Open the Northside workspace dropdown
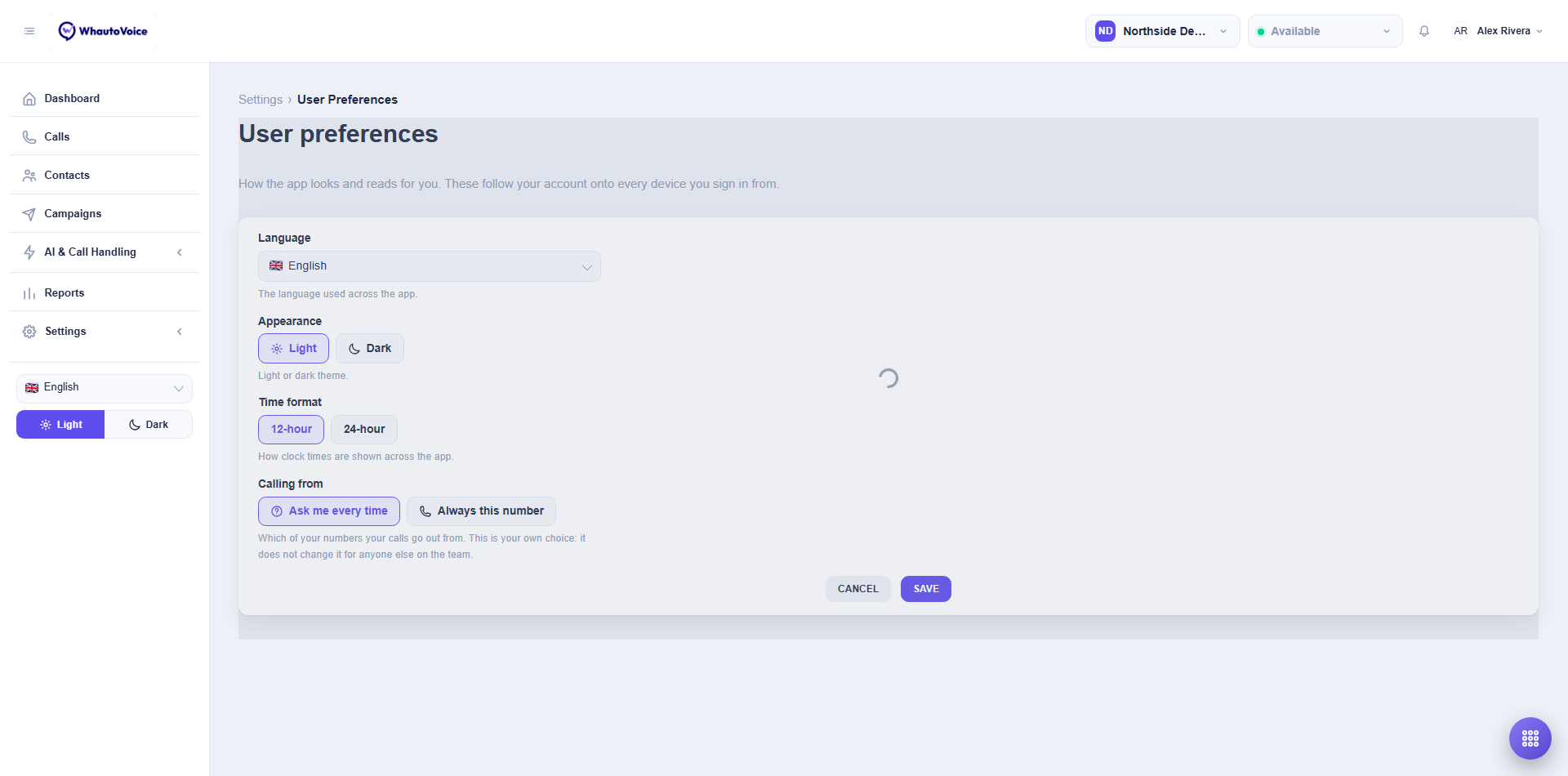 pyautogui.click(x=1163, y=31)
